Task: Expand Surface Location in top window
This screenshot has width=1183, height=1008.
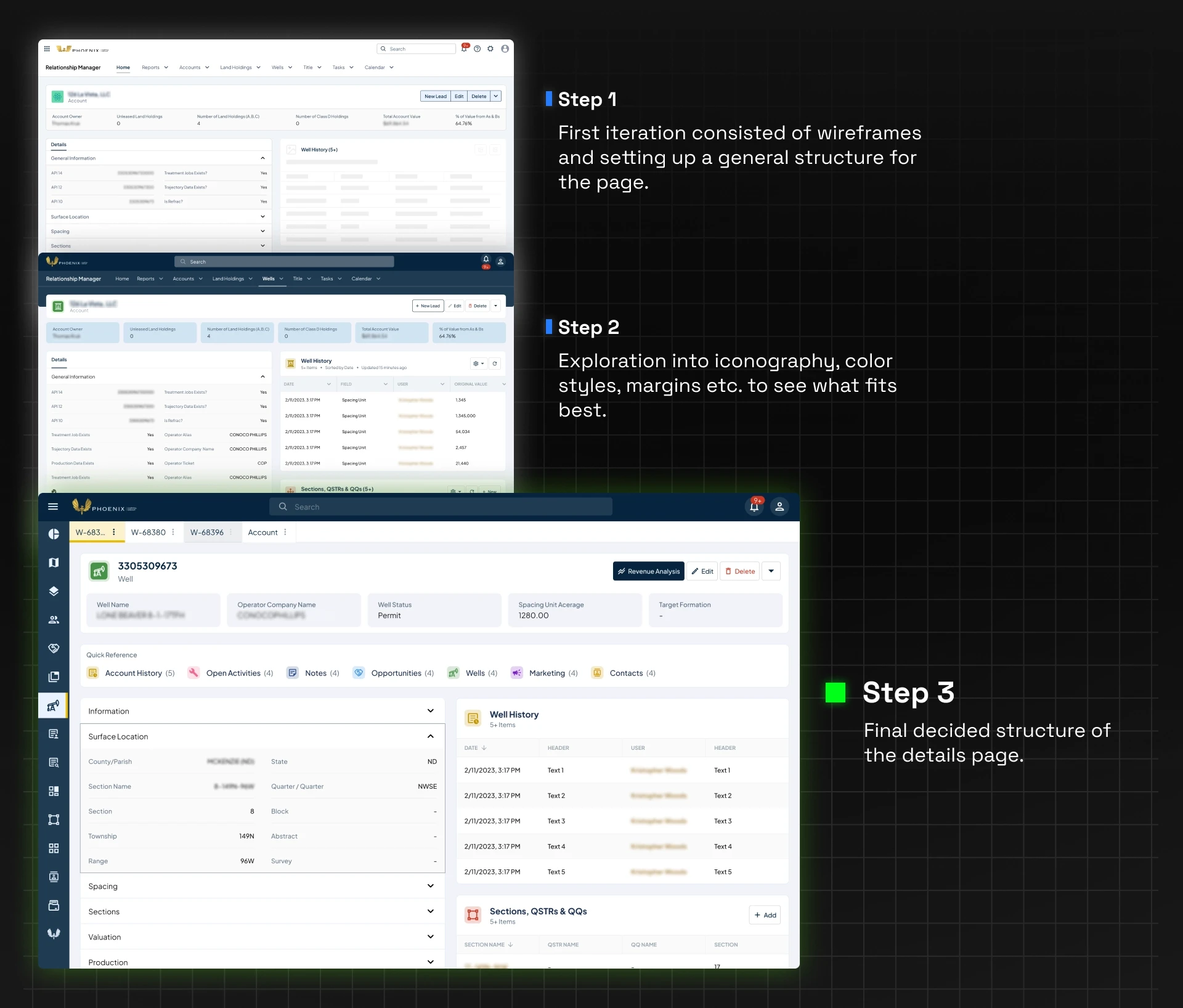Action: 158,217
